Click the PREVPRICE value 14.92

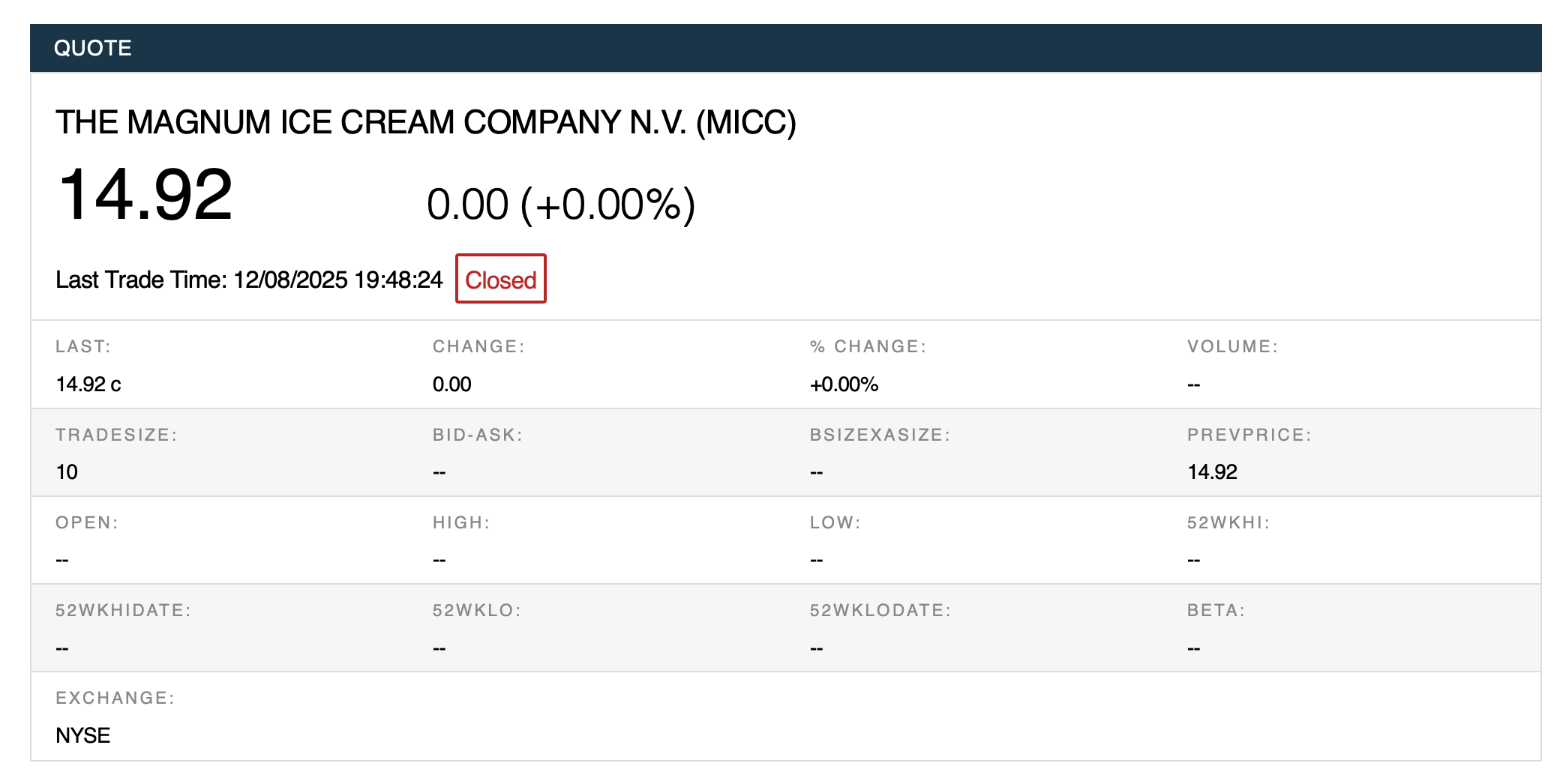click(x=1212, y=472)
